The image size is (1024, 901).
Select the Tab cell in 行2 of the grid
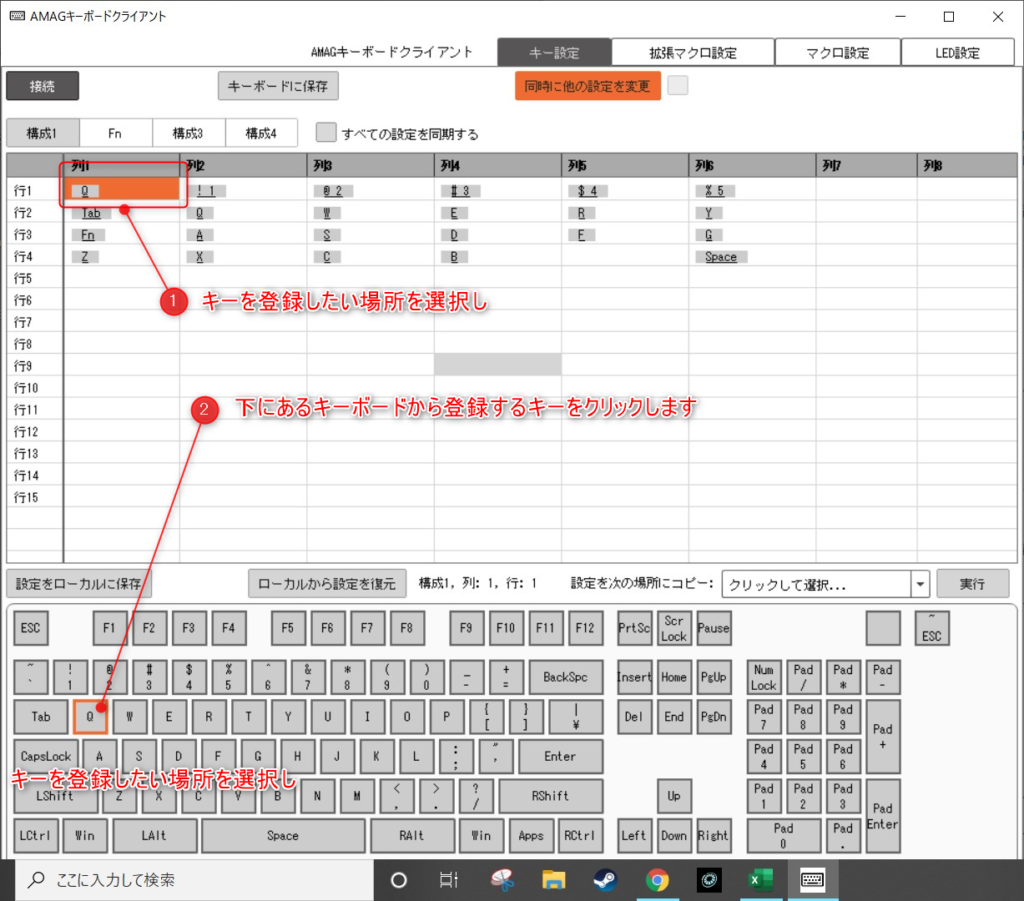(x=92, y=212)
